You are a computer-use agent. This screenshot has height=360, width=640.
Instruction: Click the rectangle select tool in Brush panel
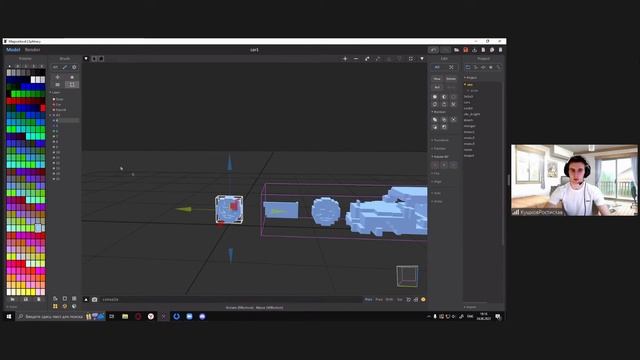[58, 84]
